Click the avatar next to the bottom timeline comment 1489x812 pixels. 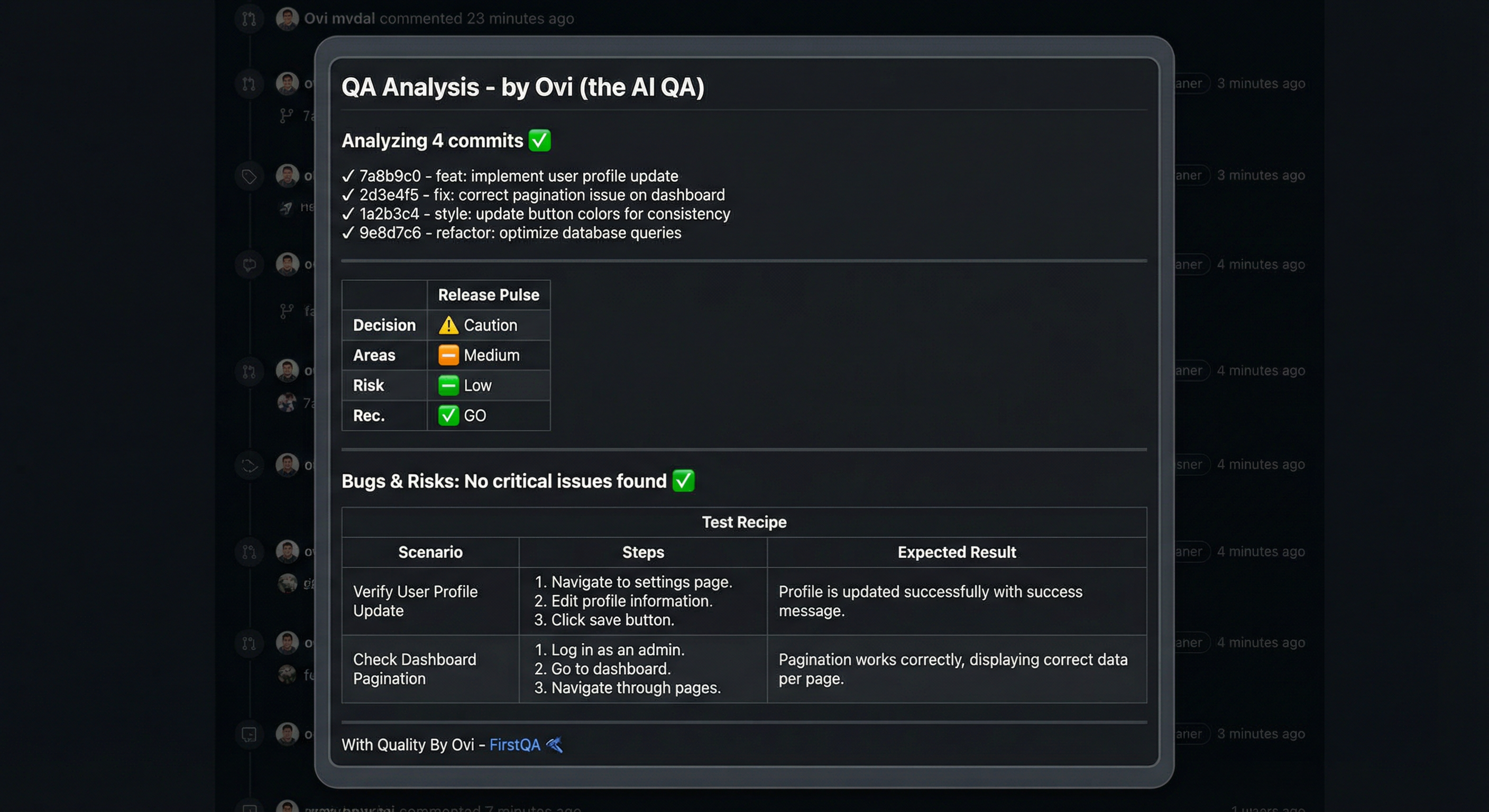tap(287, 807)
